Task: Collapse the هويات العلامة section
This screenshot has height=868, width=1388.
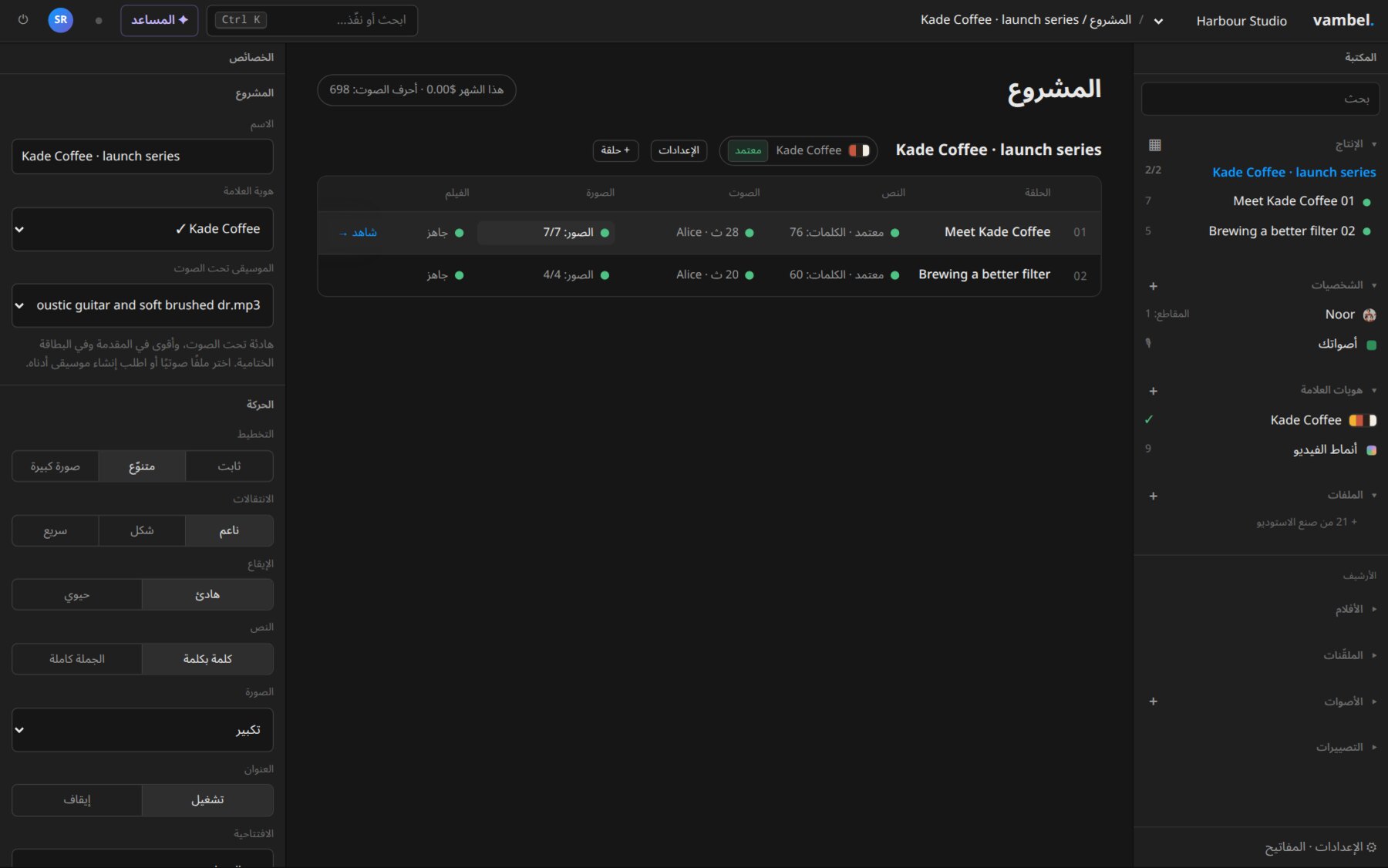Action: click(x=1339, y=390)
